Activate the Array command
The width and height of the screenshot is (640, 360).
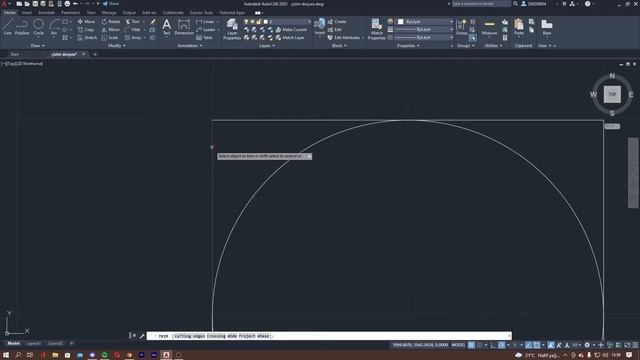pos(133,38)
